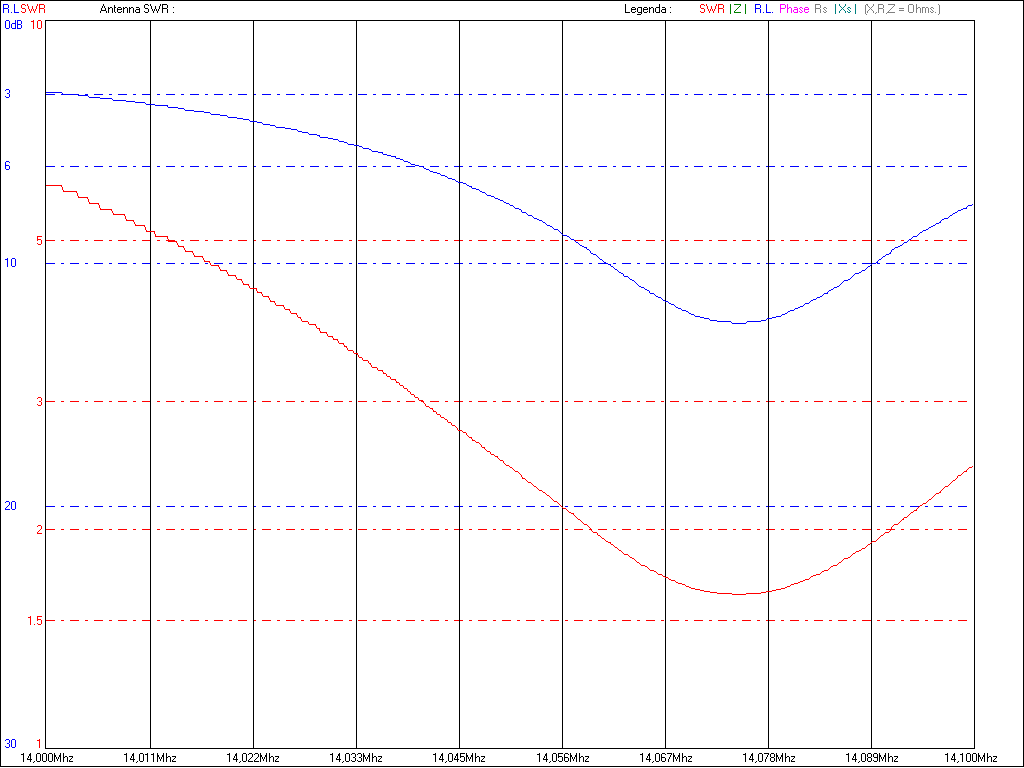The image size is (1024, 768).
Task: Select the magenta Phase legend entry
Action: coord(794,9)
